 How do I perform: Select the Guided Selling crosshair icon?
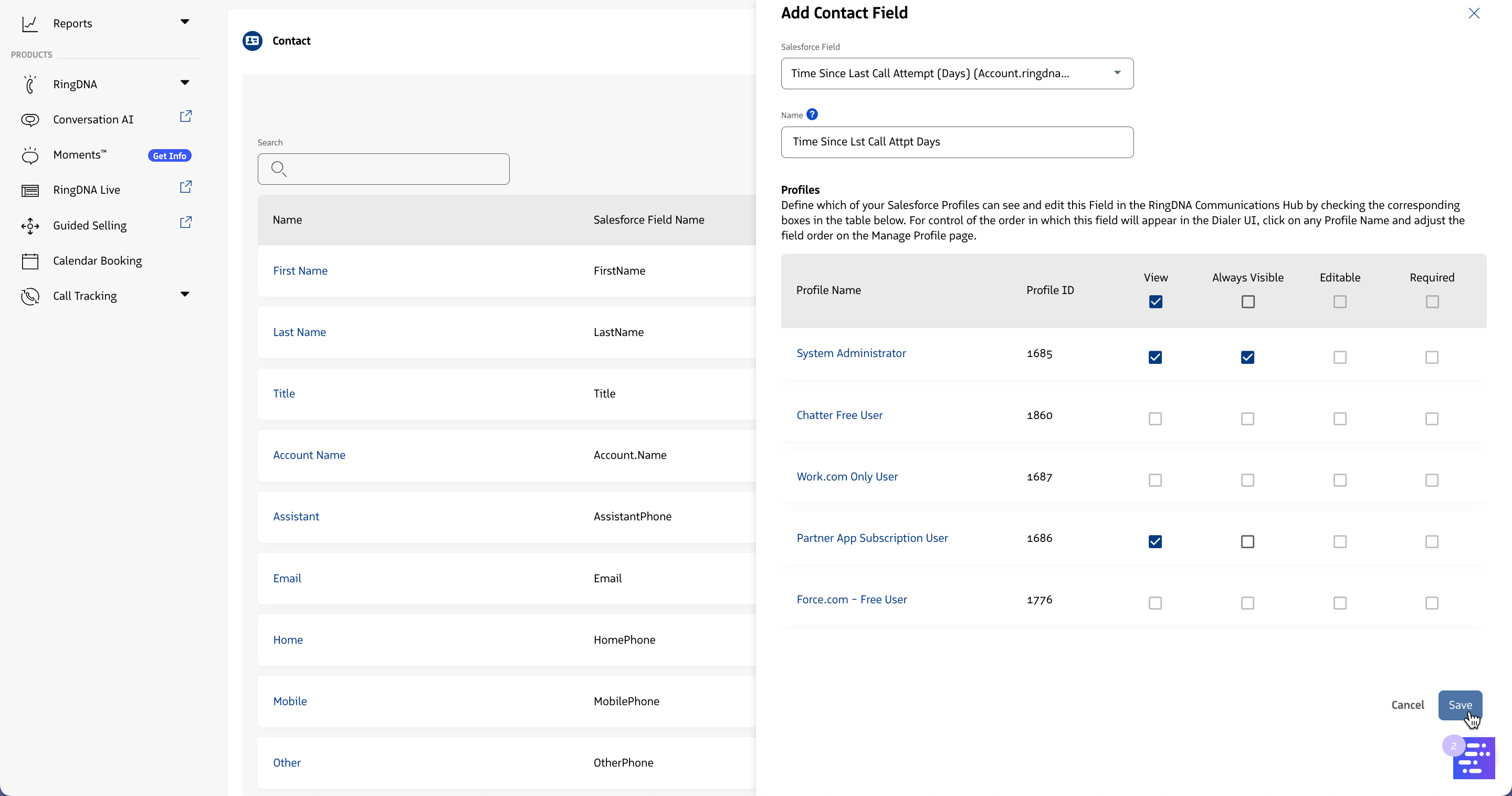click(30, 226)
